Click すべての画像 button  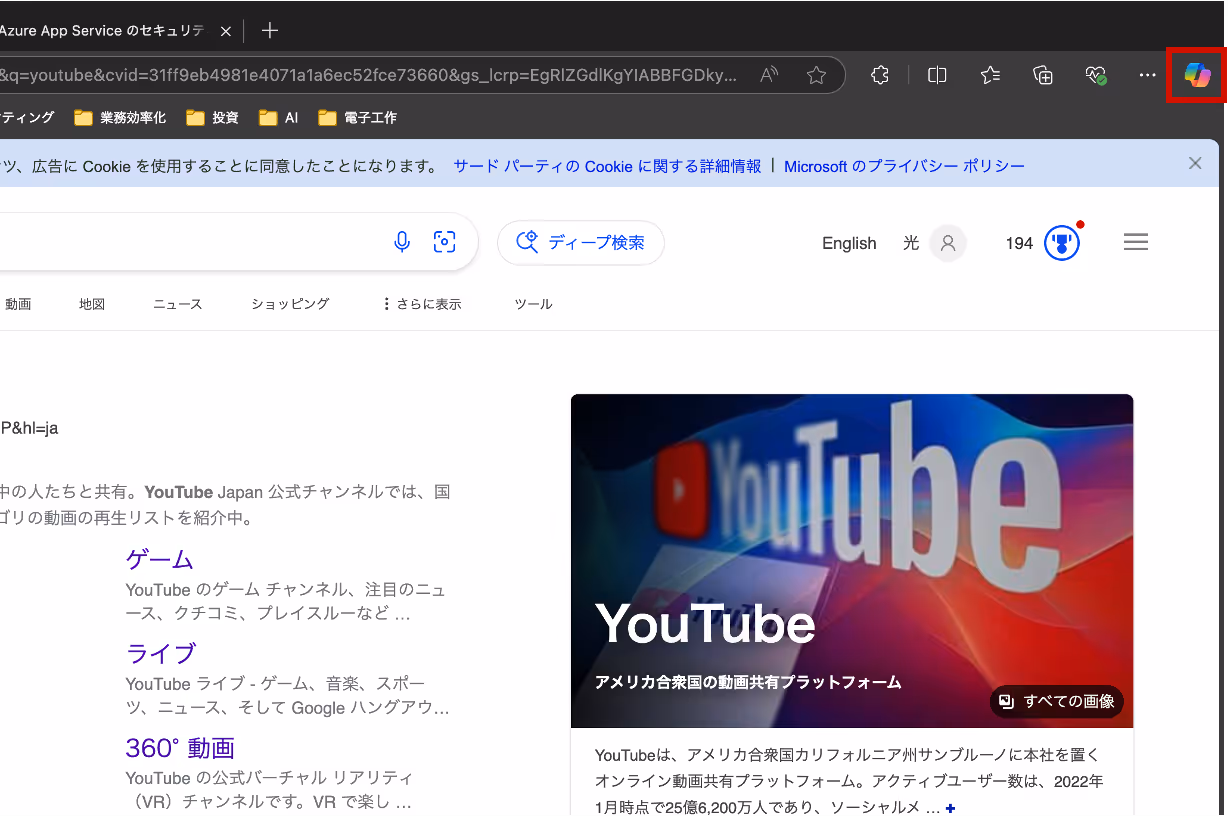(x=1057, y=701)
